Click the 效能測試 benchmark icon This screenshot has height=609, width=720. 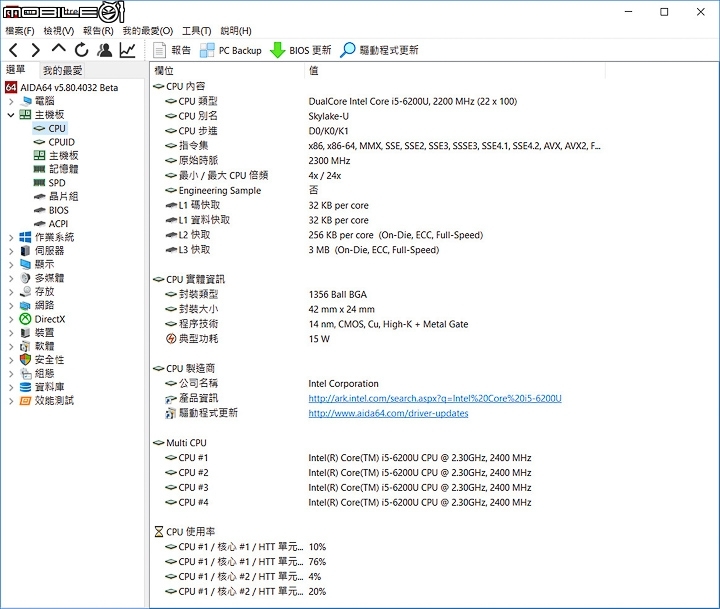[25, 401]
